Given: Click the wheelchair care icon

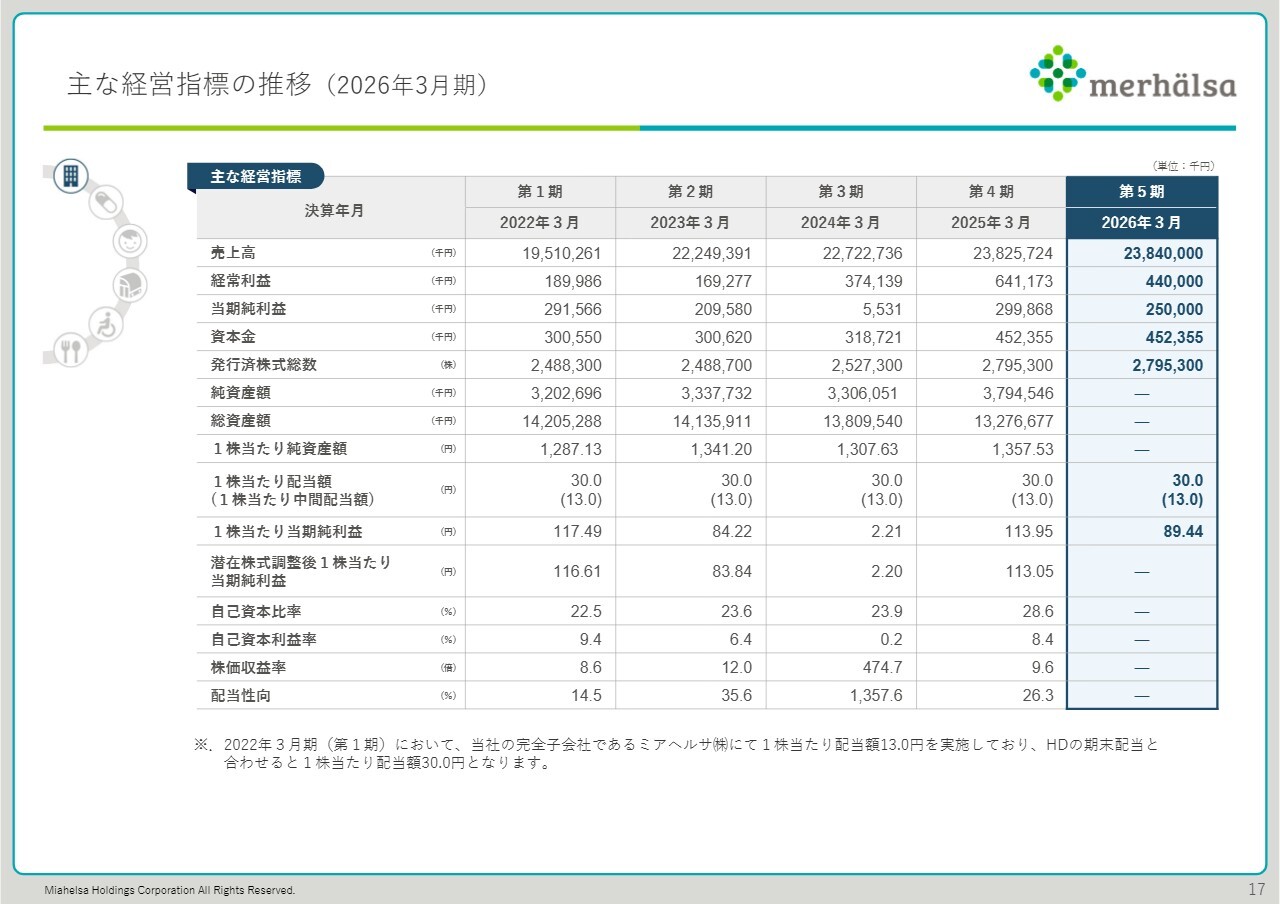Looking at the screenshot, I should pos(105,324).
